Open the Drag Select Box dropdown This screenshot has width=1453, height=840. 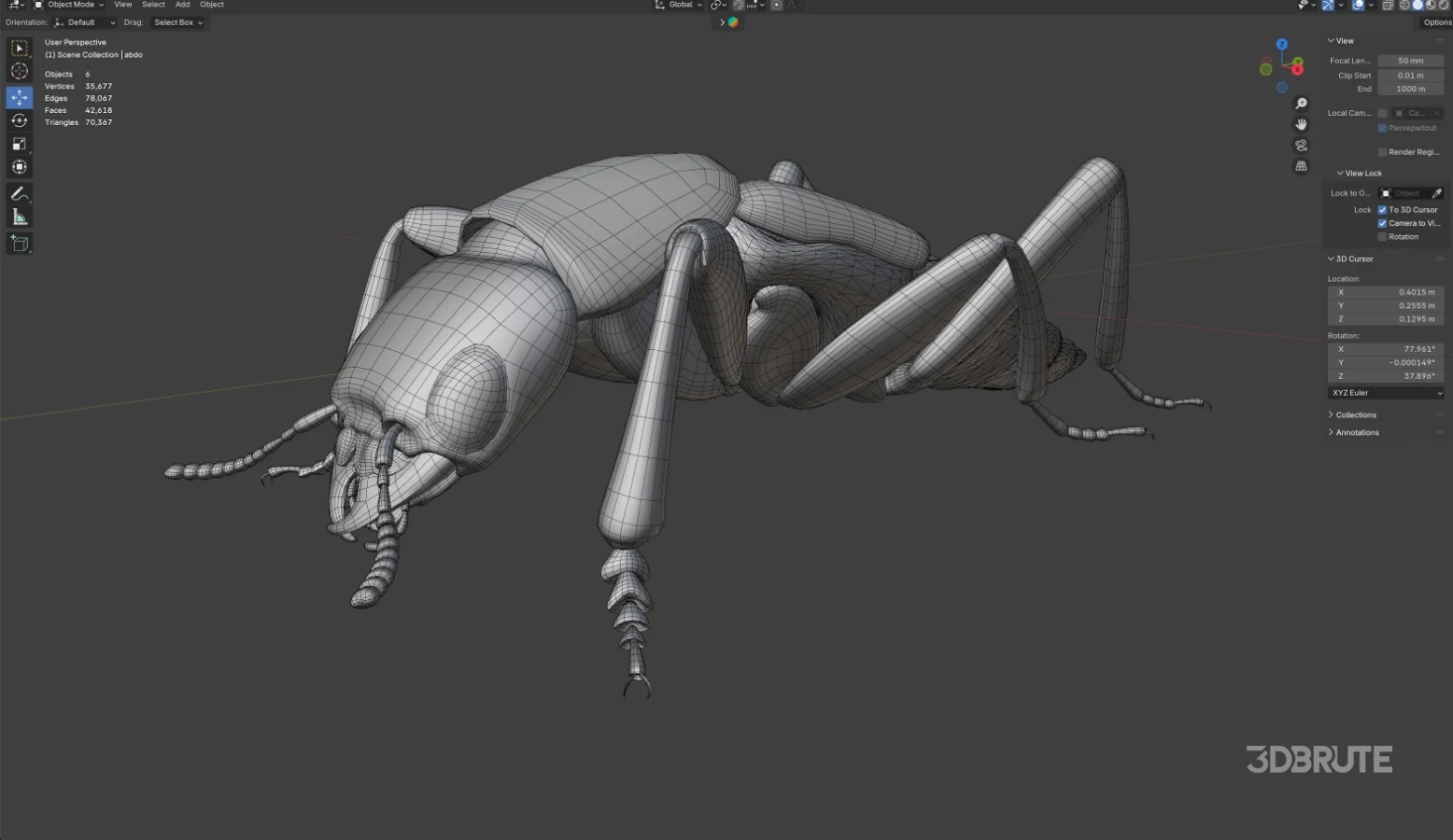pos(177,22)
